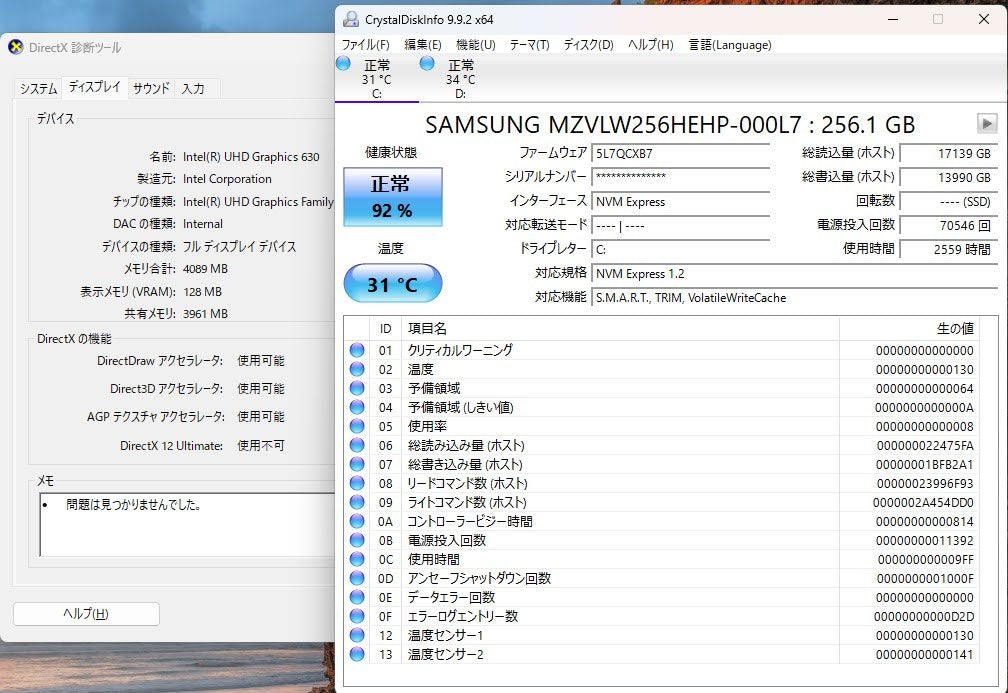Click the drive title SAMSUNG MZVLW256HEHP-000L7

pos(670,124)
